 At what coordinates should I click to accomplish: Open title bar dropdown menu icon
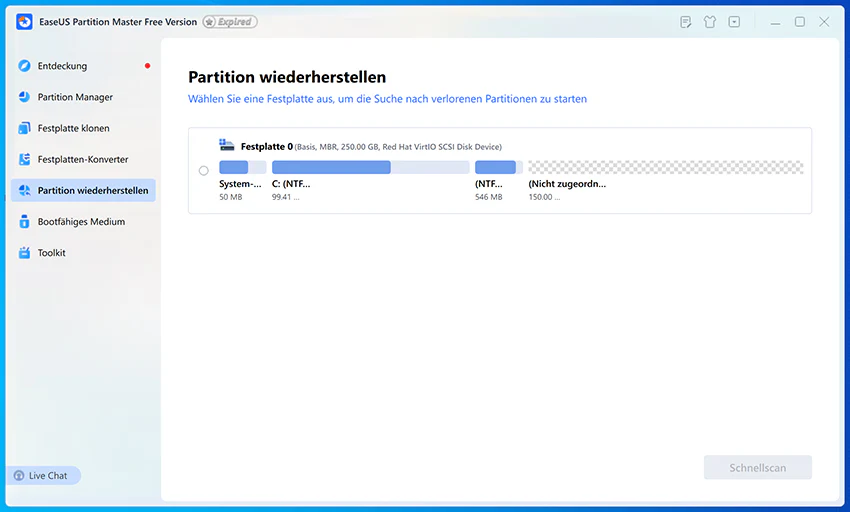coord(735,22)
